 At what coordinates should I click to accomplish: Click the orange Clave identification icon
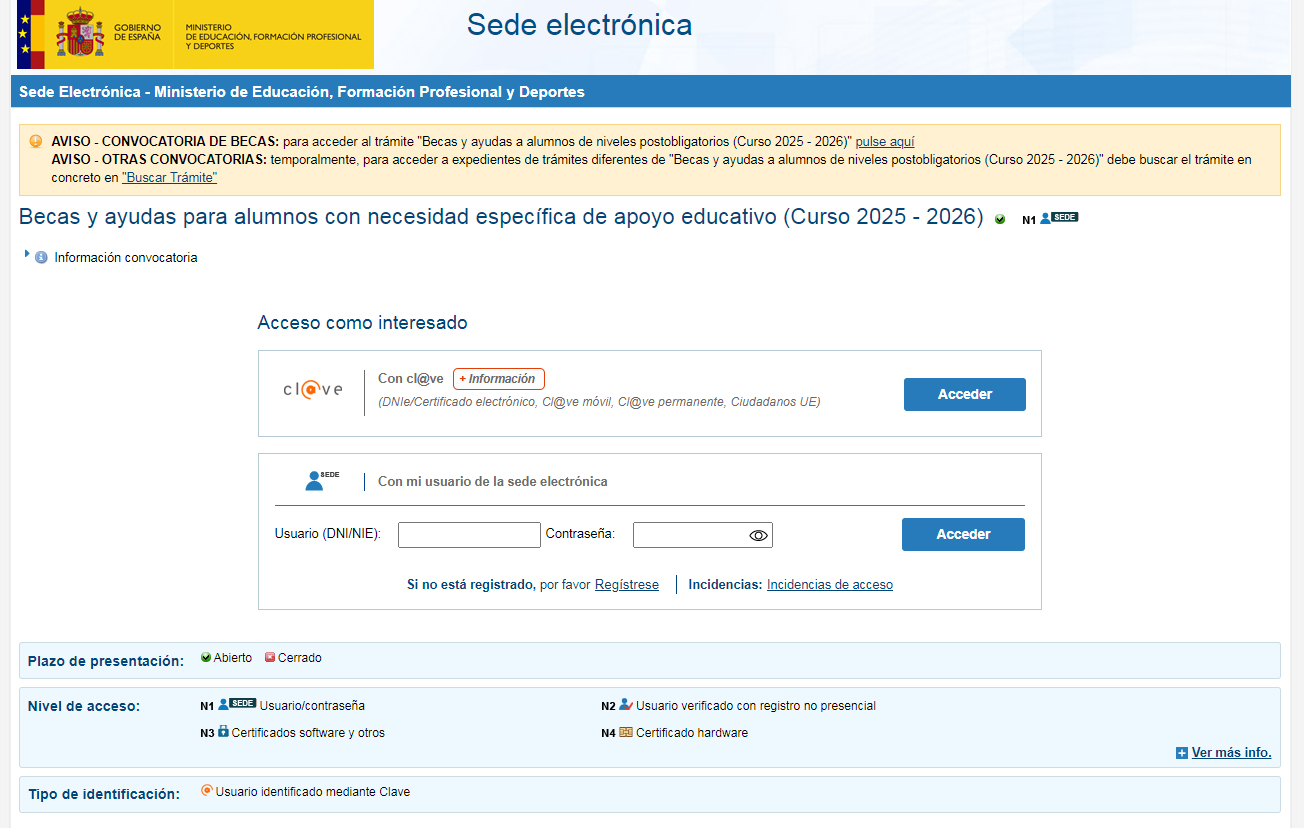[207, 791]
